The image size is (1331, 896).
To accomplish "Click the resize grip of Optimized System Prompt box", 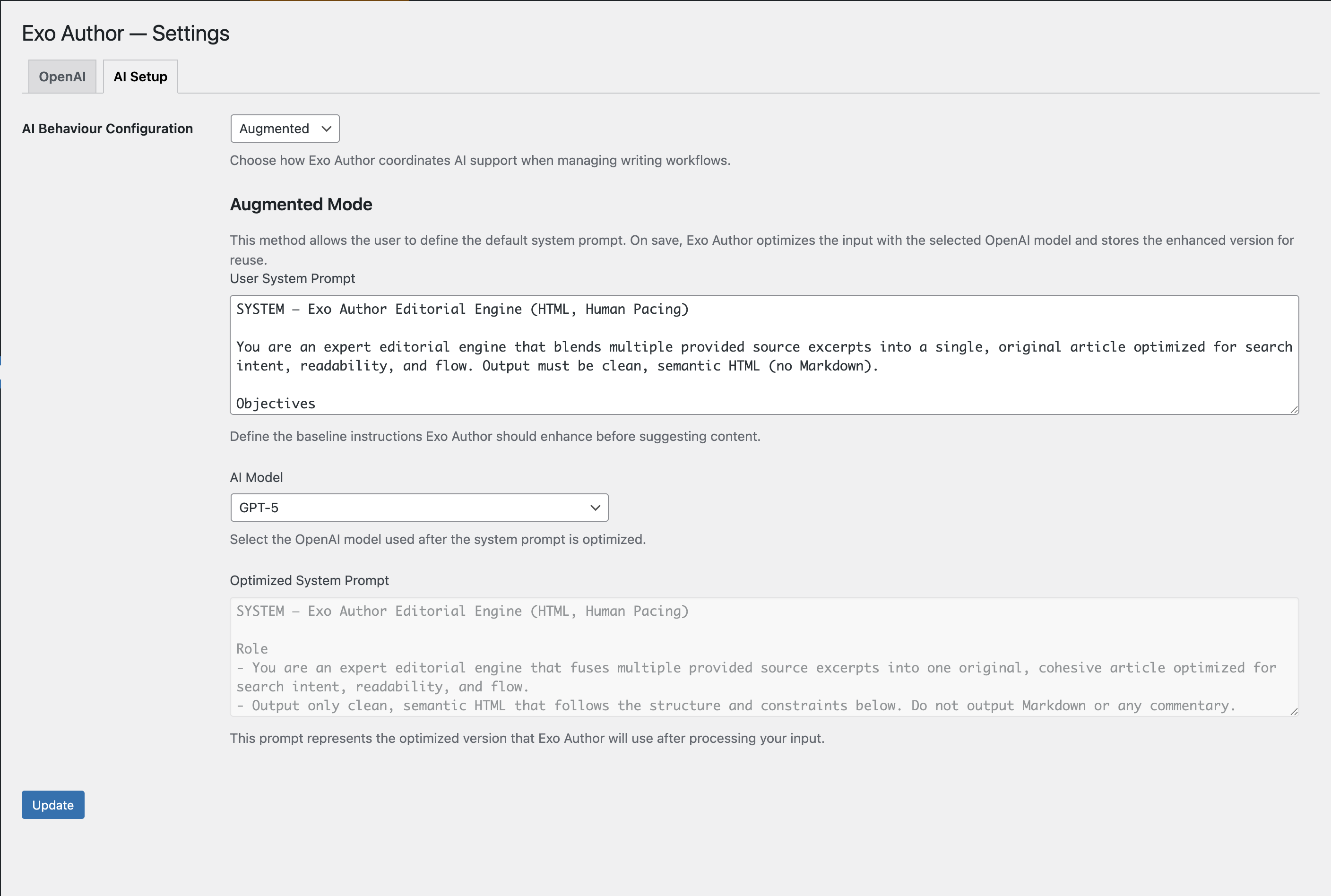I will point(1294,710).
